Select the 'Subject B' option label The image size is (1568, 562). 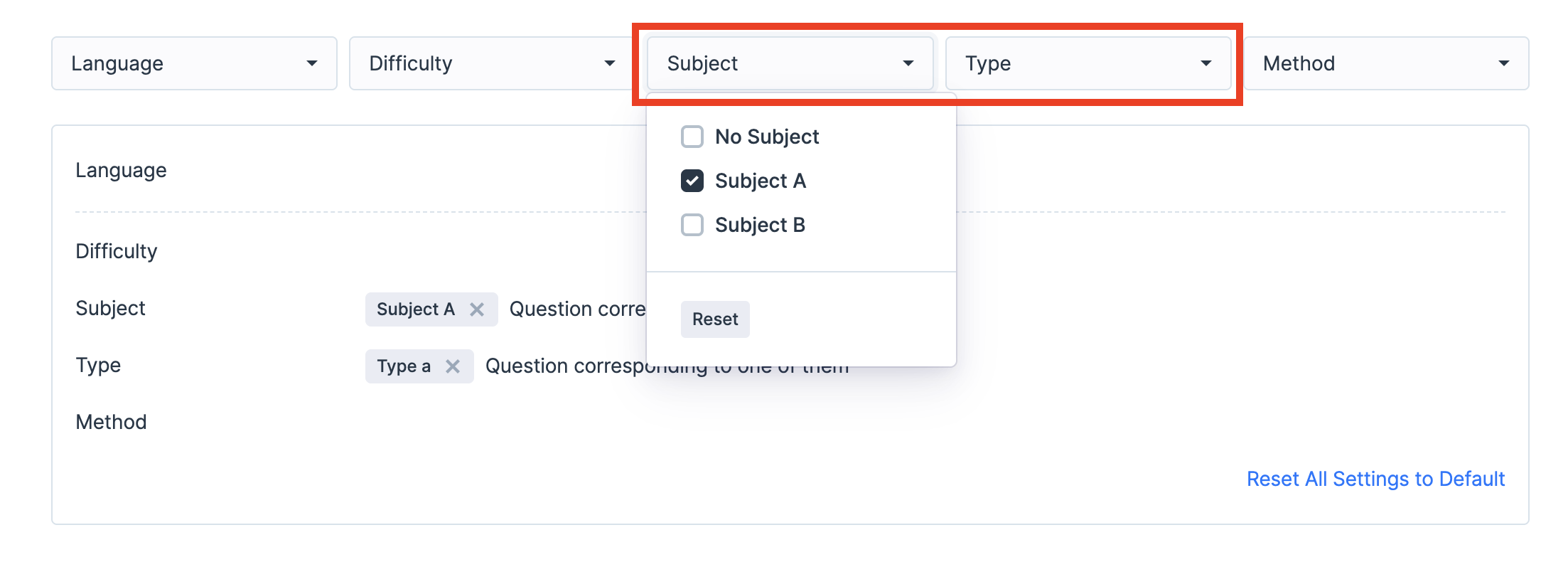[x=760, y=225]
